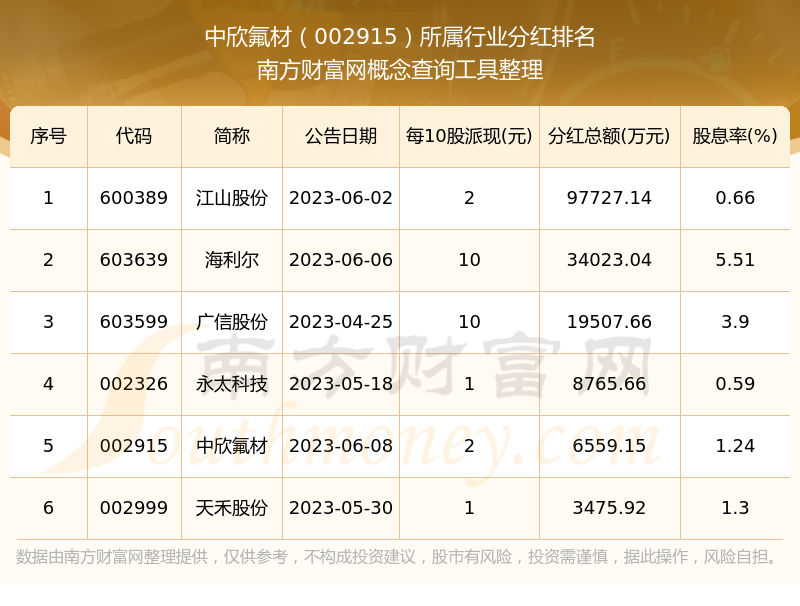
Task: Click dividend total 34023.04
Action: pyautogui.click(x=609, y=260)
